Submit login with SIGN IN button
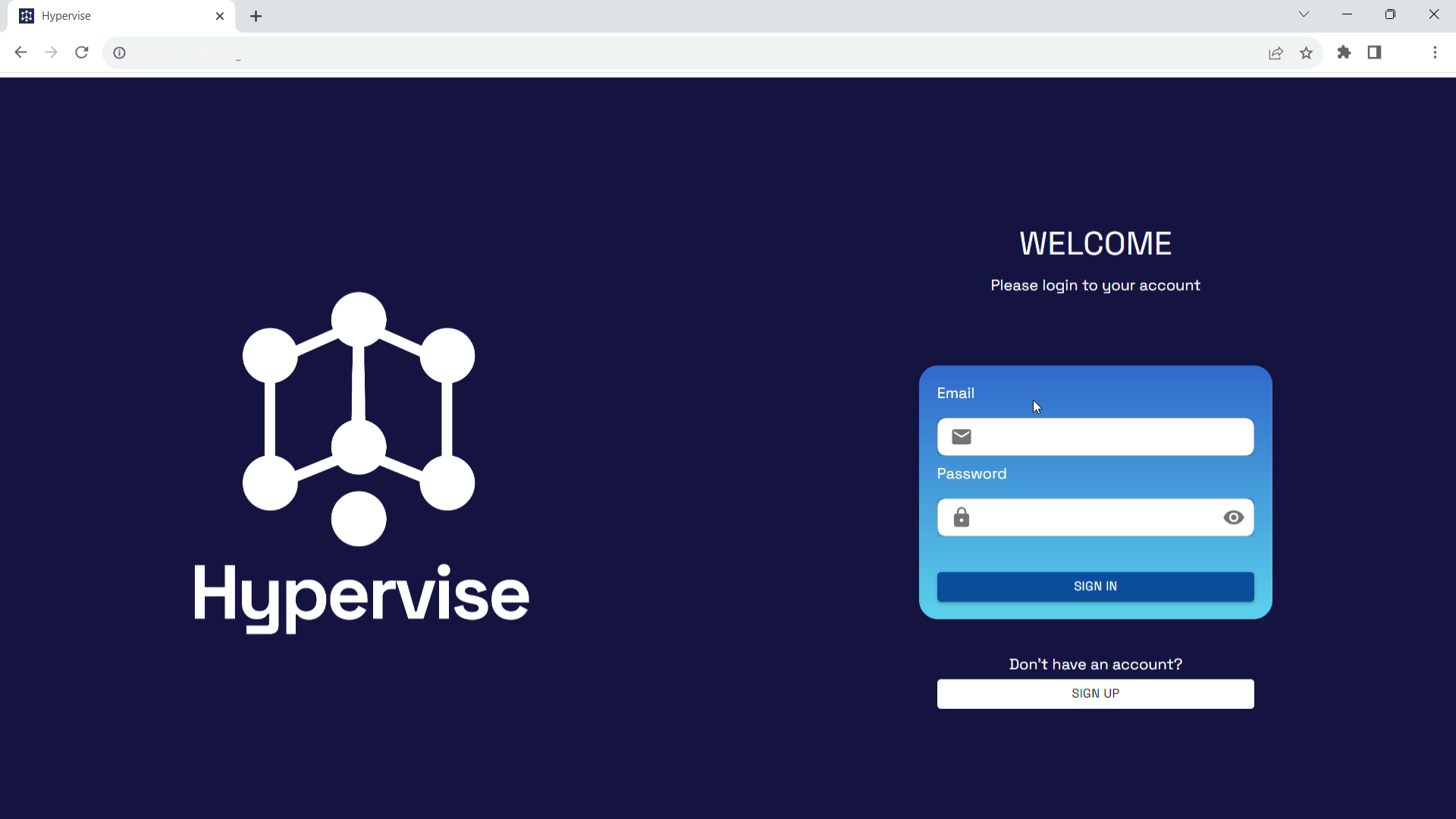This screenshot has height=819, width=1456. (1095, 586)
